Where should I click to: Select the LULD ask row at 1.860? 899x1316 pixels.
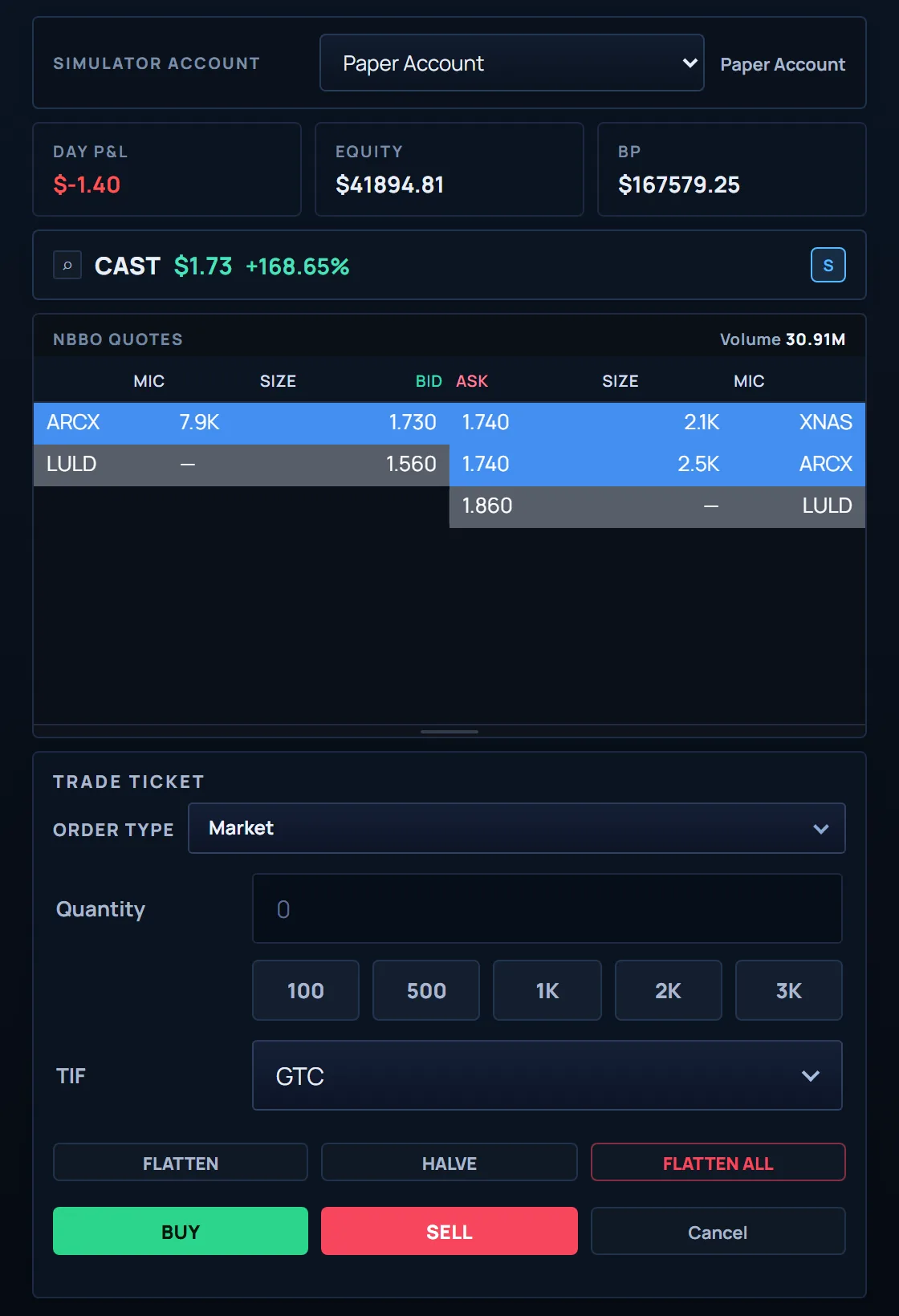657,506
